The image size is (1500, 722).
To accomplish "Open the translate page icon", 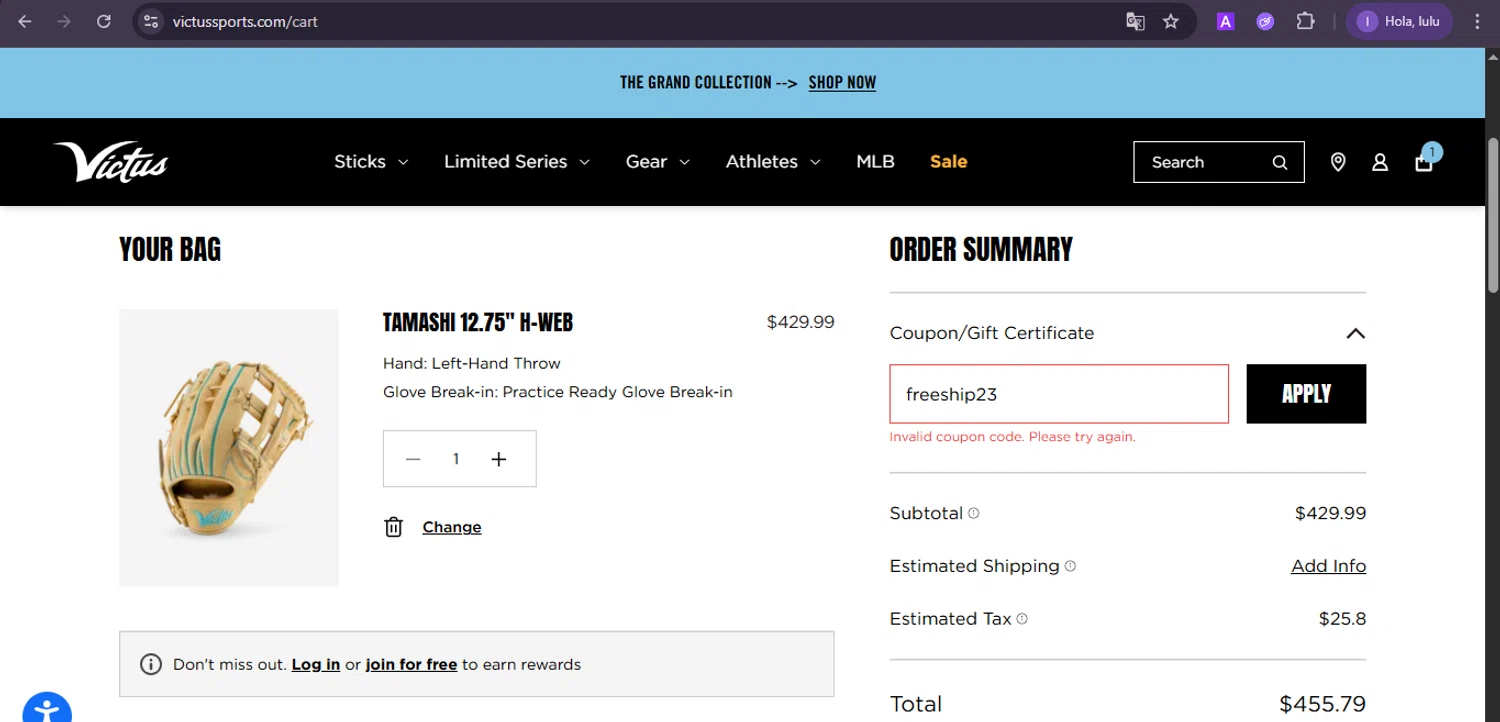I will click(1135, 21).
